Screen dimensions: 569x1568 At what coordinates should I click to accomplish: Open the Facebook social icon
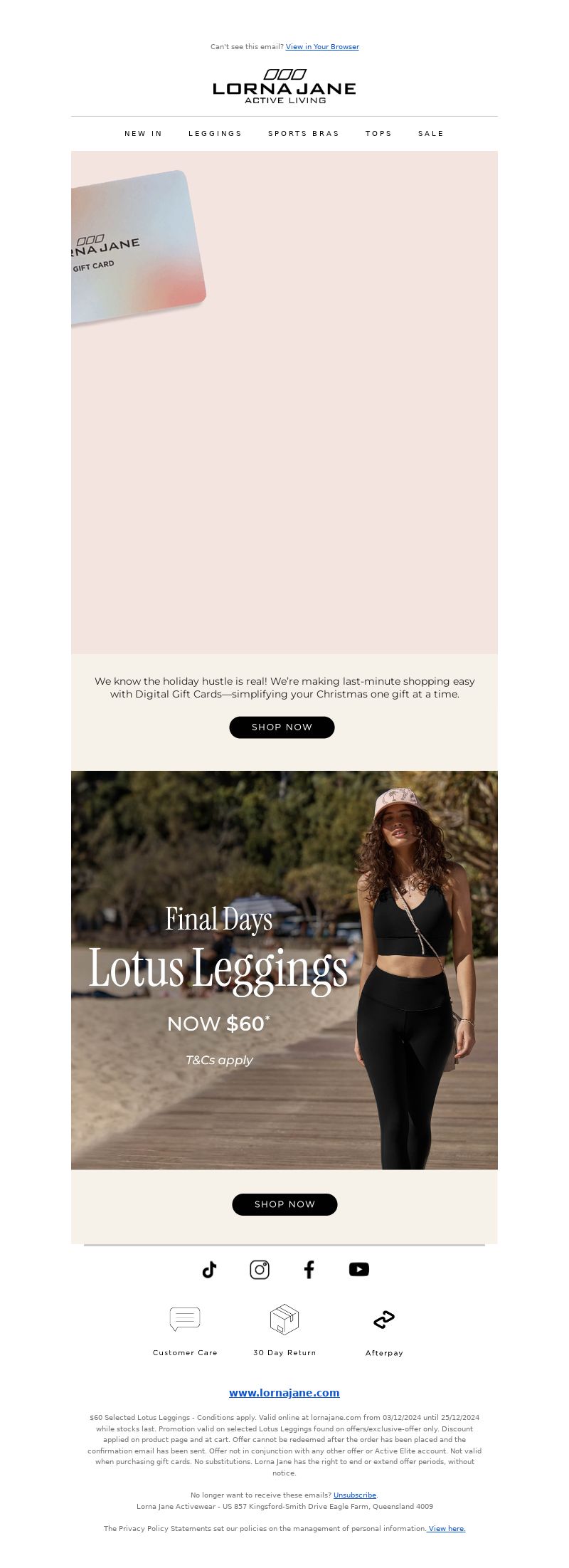point(309,1269)
